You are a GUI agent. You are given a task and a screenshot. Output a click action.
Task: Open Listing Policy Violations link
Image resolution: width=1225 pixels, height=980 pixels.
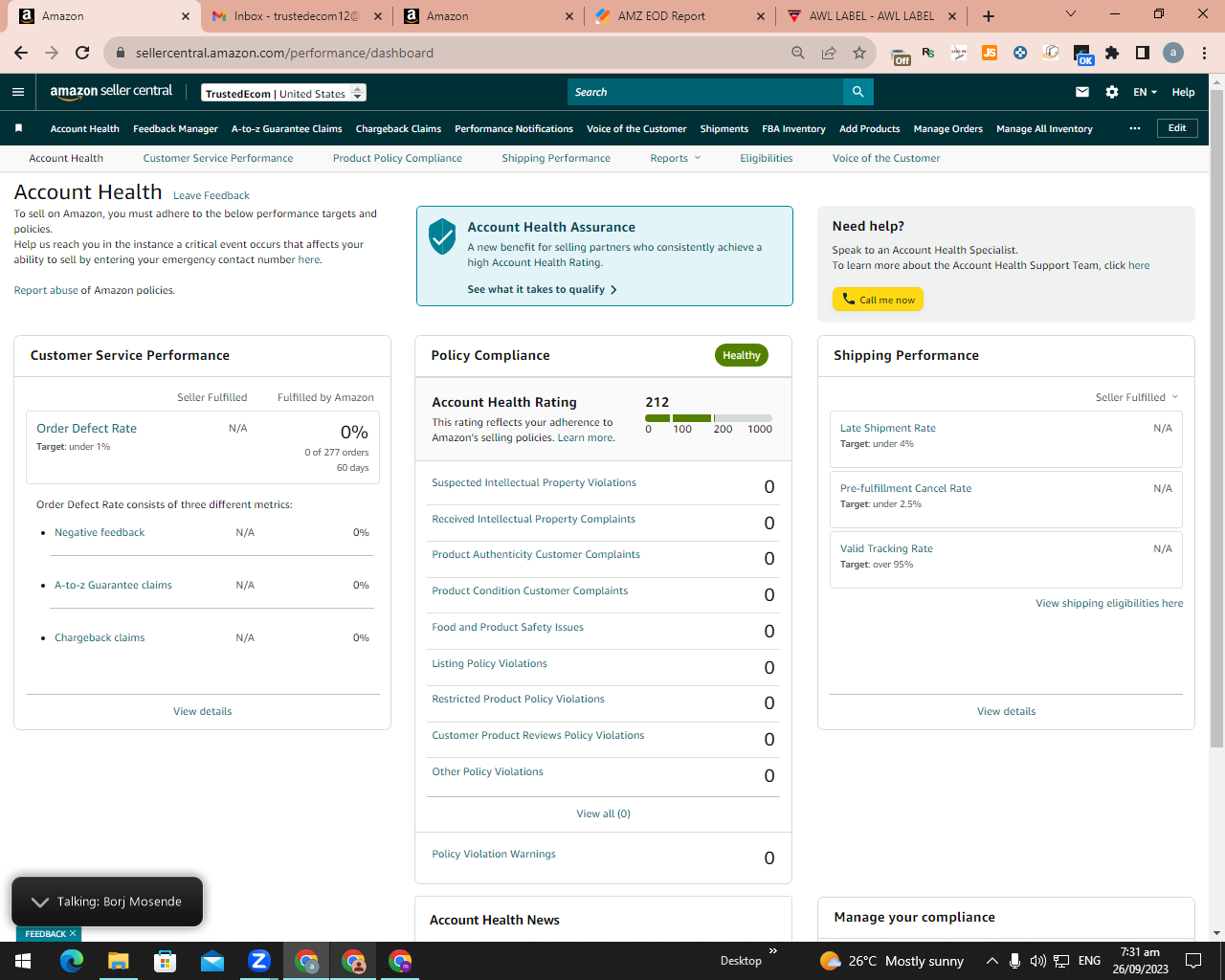click(489, 663)
